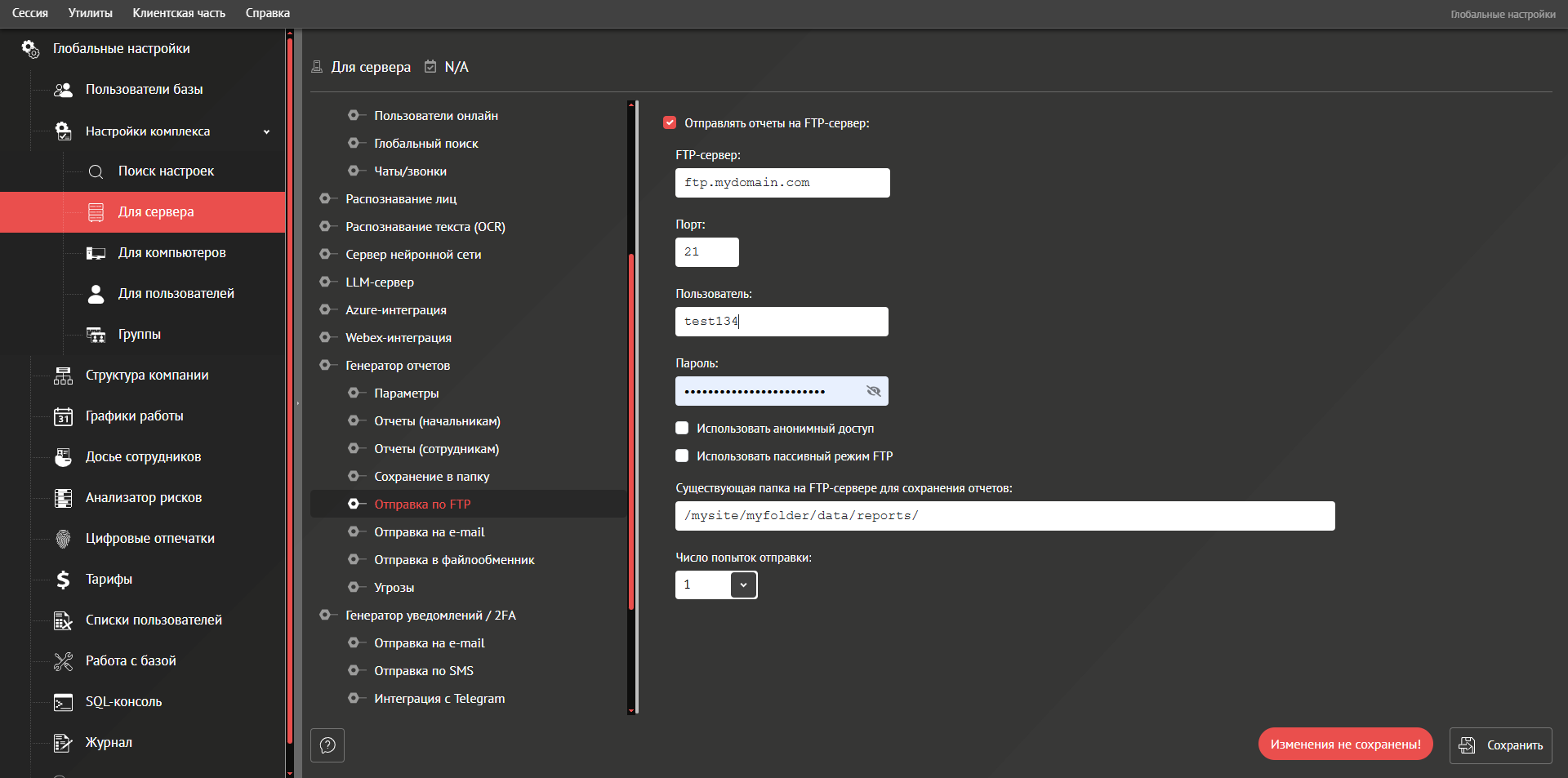This screenshot has height=778, width=1568.
Task: Click the Структура компании hierarchy icon
Action: [x=63, y=376]
